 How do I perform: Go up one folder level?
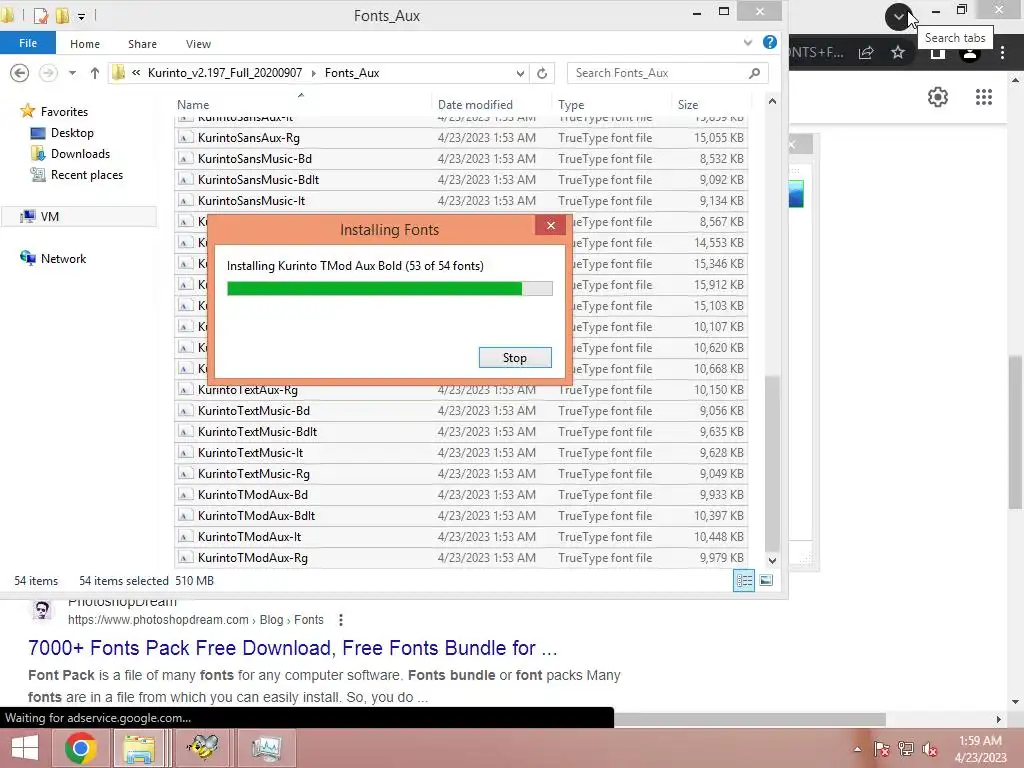click(x=95, y=73)
